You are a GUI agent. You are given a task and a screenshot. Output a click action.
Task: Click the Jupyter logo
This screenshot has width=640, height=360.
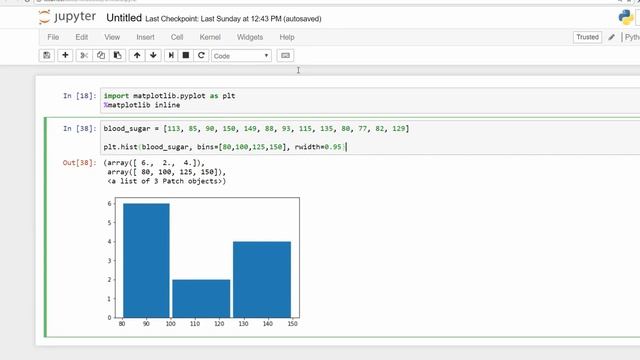(67, 17)
